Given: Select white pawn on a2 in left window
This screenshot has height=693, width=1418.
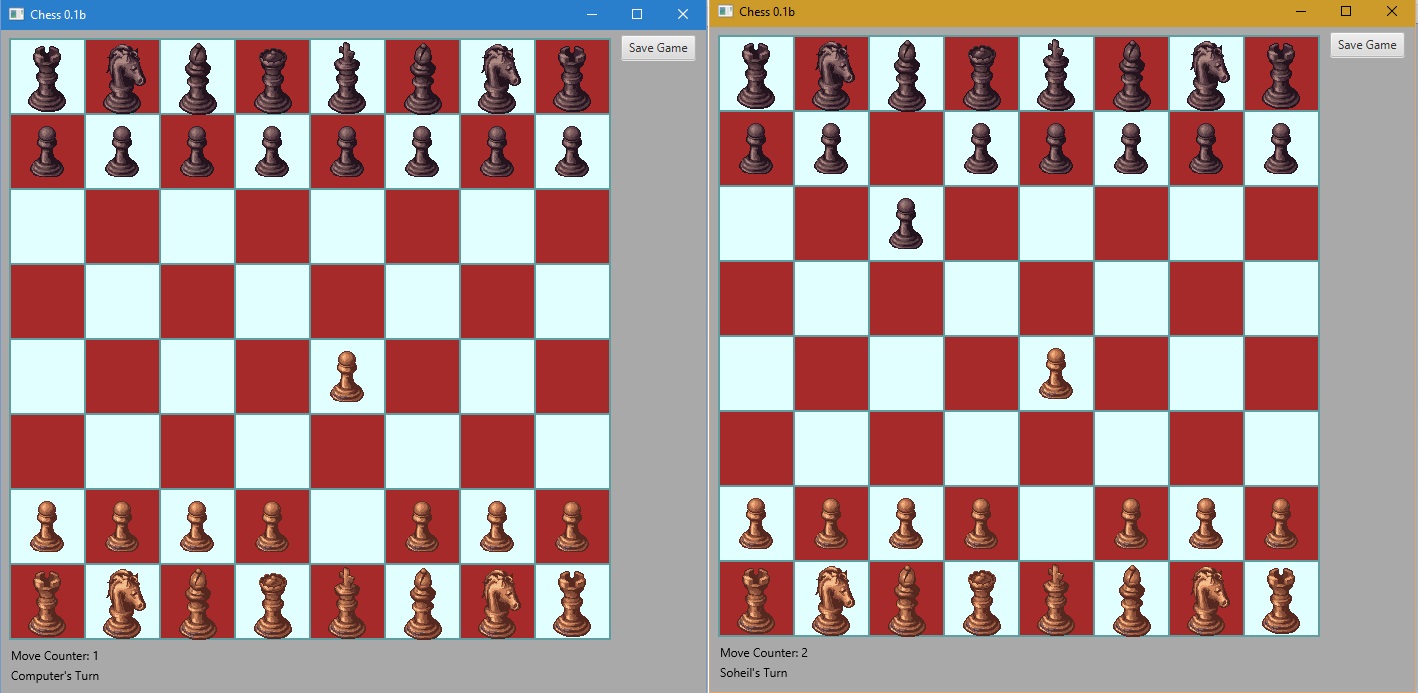Looking at the screenshot, I should tap(47, 527).
